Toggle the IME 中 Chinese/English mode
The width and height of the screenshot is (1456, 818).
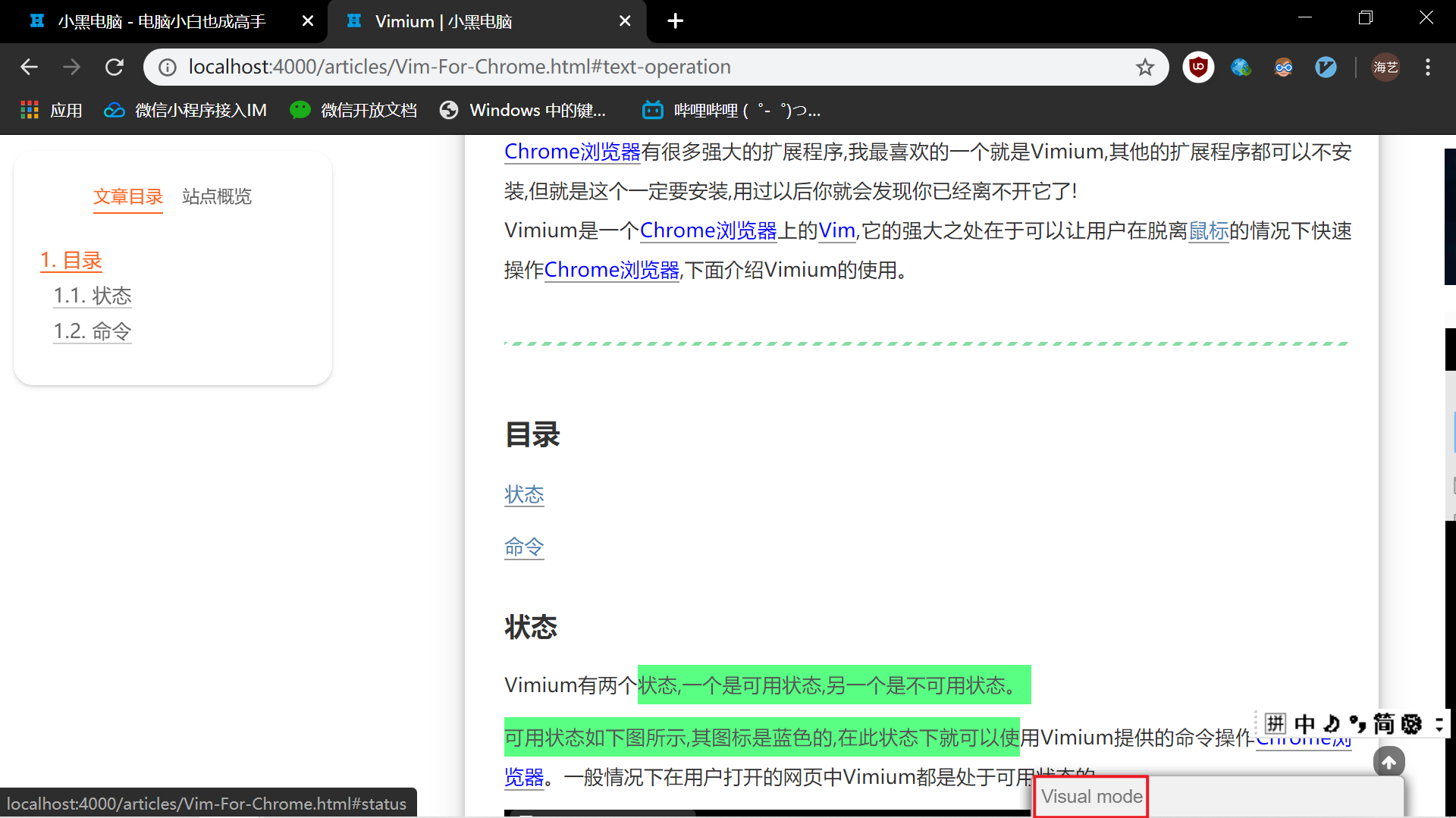[x=1304, y=723]
